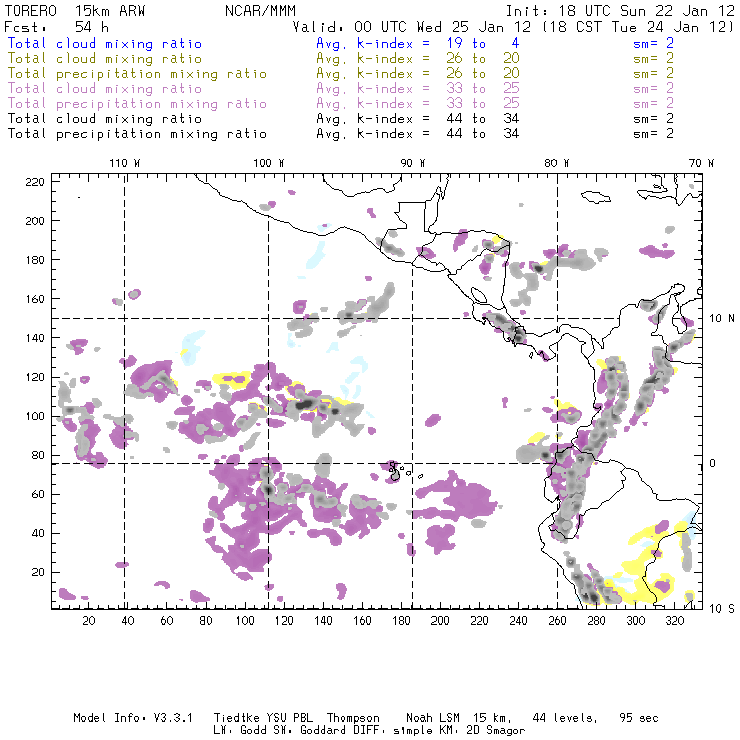Click the '100 W' longitude label
Image resolution: width=740 pixels, height=740 pixels.
269,163
